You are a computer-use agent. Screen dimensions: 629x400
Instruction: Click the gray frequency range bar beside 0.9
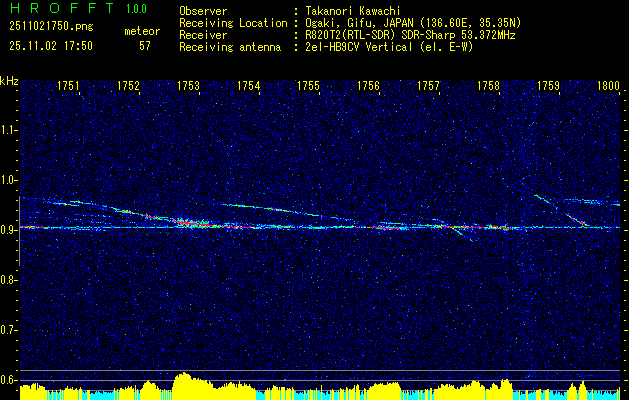(19, 231)
